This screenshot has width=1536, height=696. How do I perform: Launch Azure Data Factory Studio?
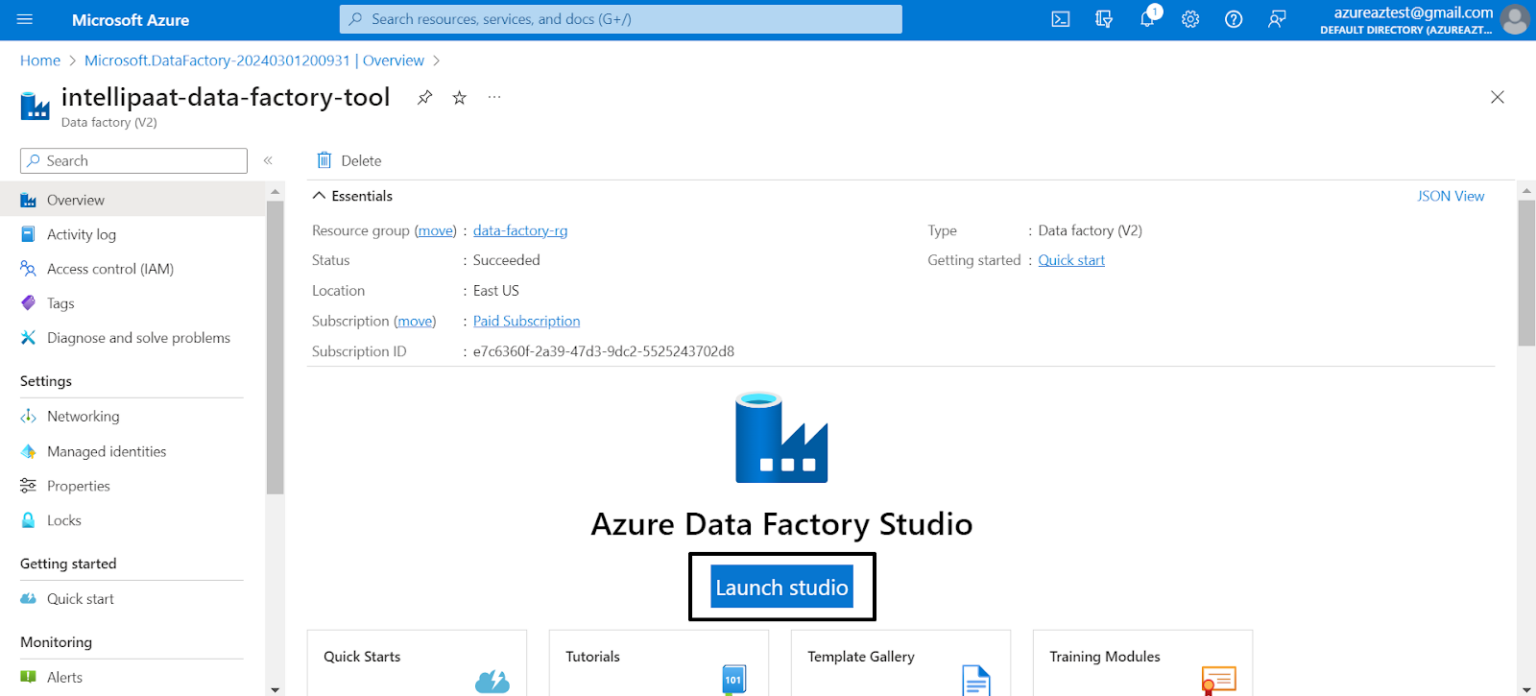coord(781,587)
